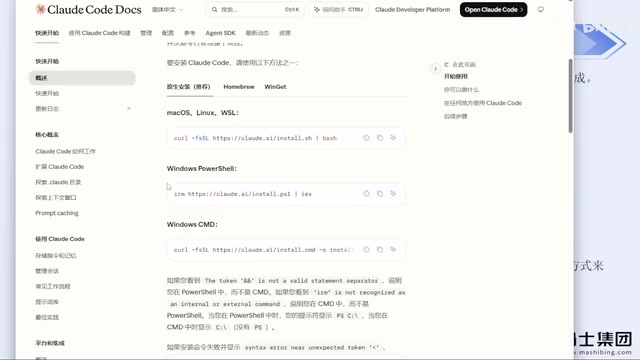
Task: Switch to the Homebrew install tab
Action: [x=239, y=87]
